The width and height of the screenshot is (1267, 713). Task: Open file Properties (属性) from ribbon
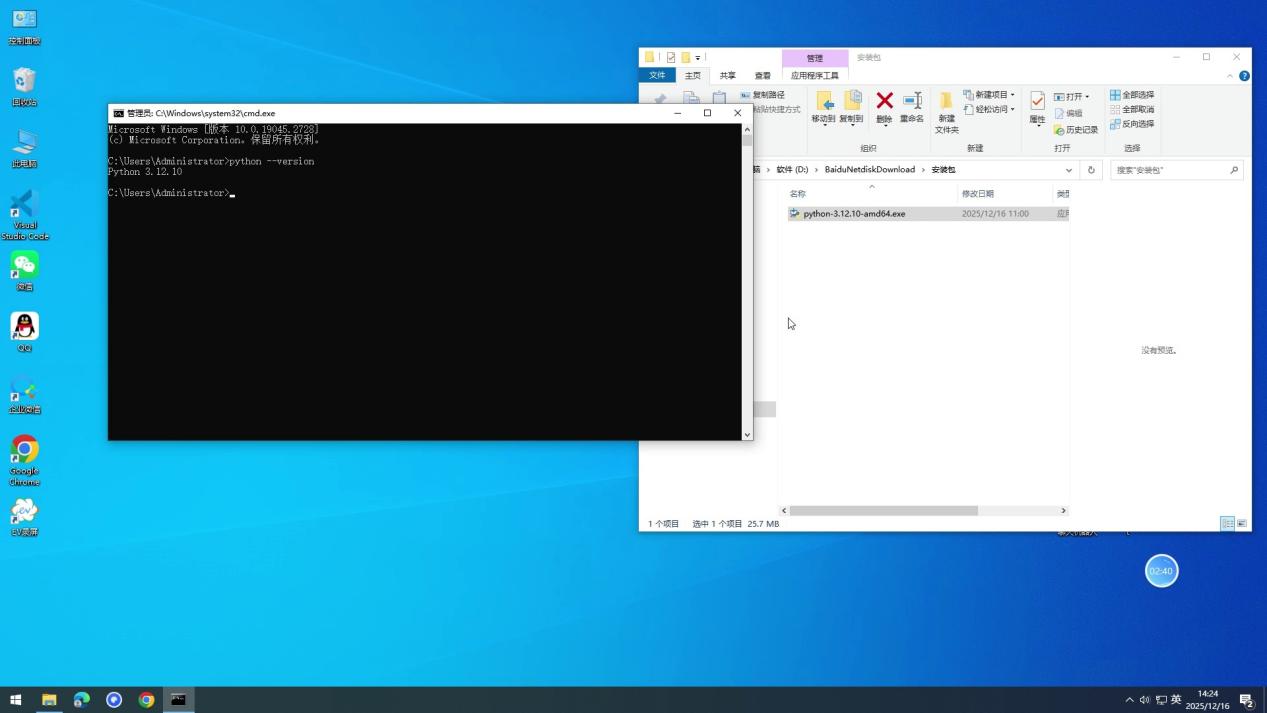(x=1037, y=107)
